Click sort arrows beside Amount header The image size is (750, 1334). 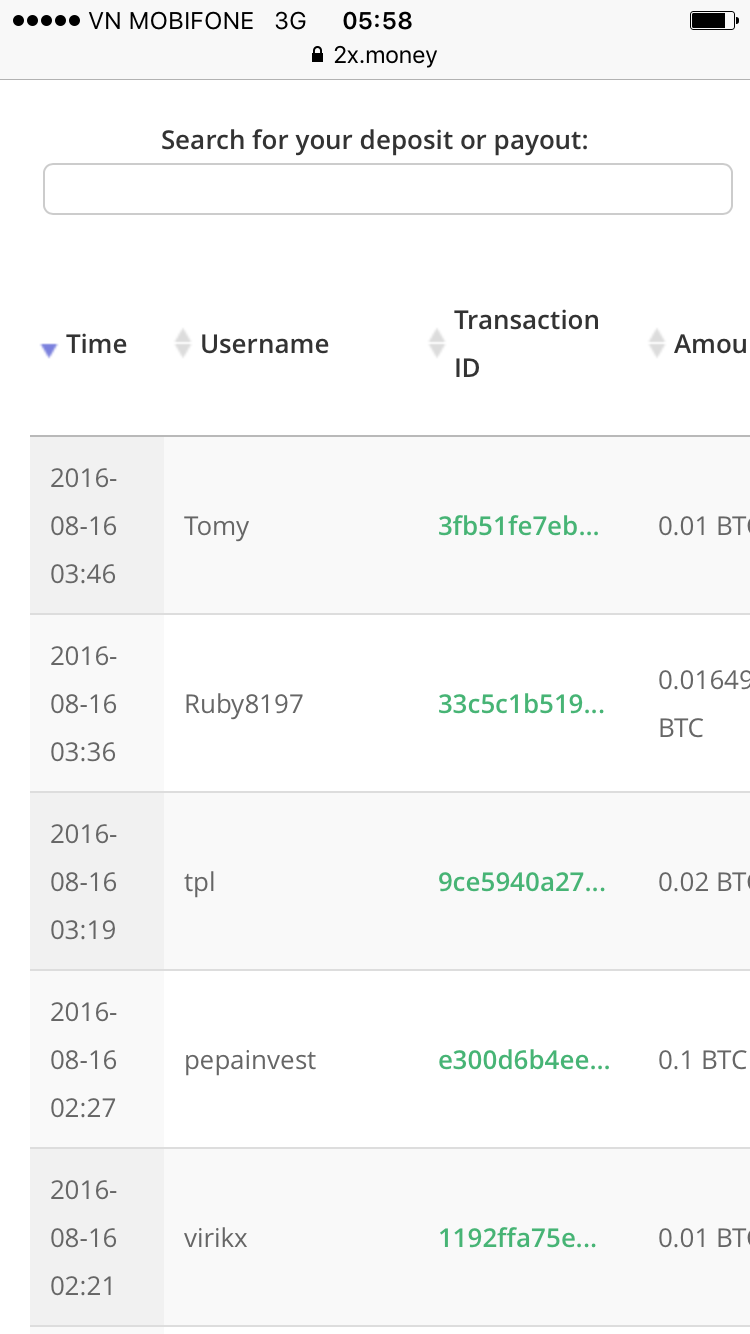[x=656, y=344]
